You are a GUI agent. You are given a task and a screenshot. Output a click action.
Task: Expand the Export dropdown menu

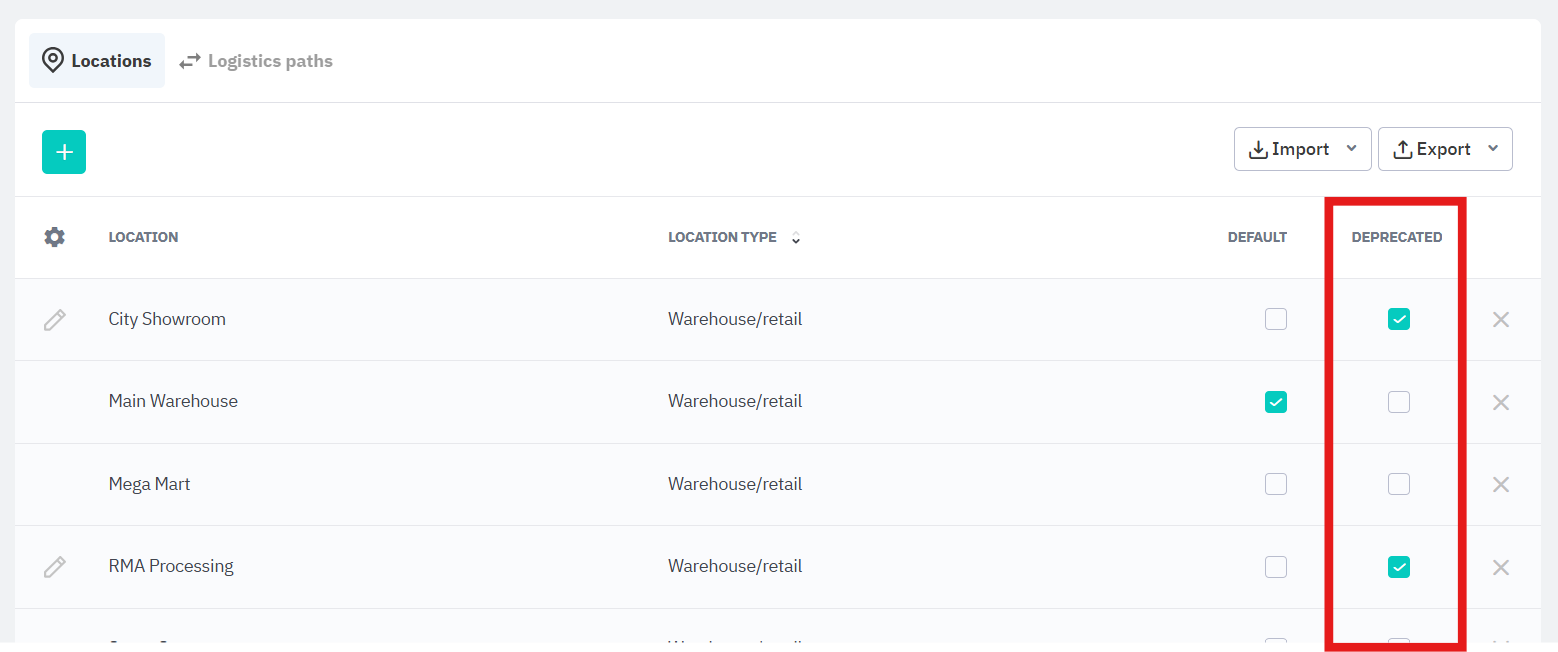(x=1444, y=149)
